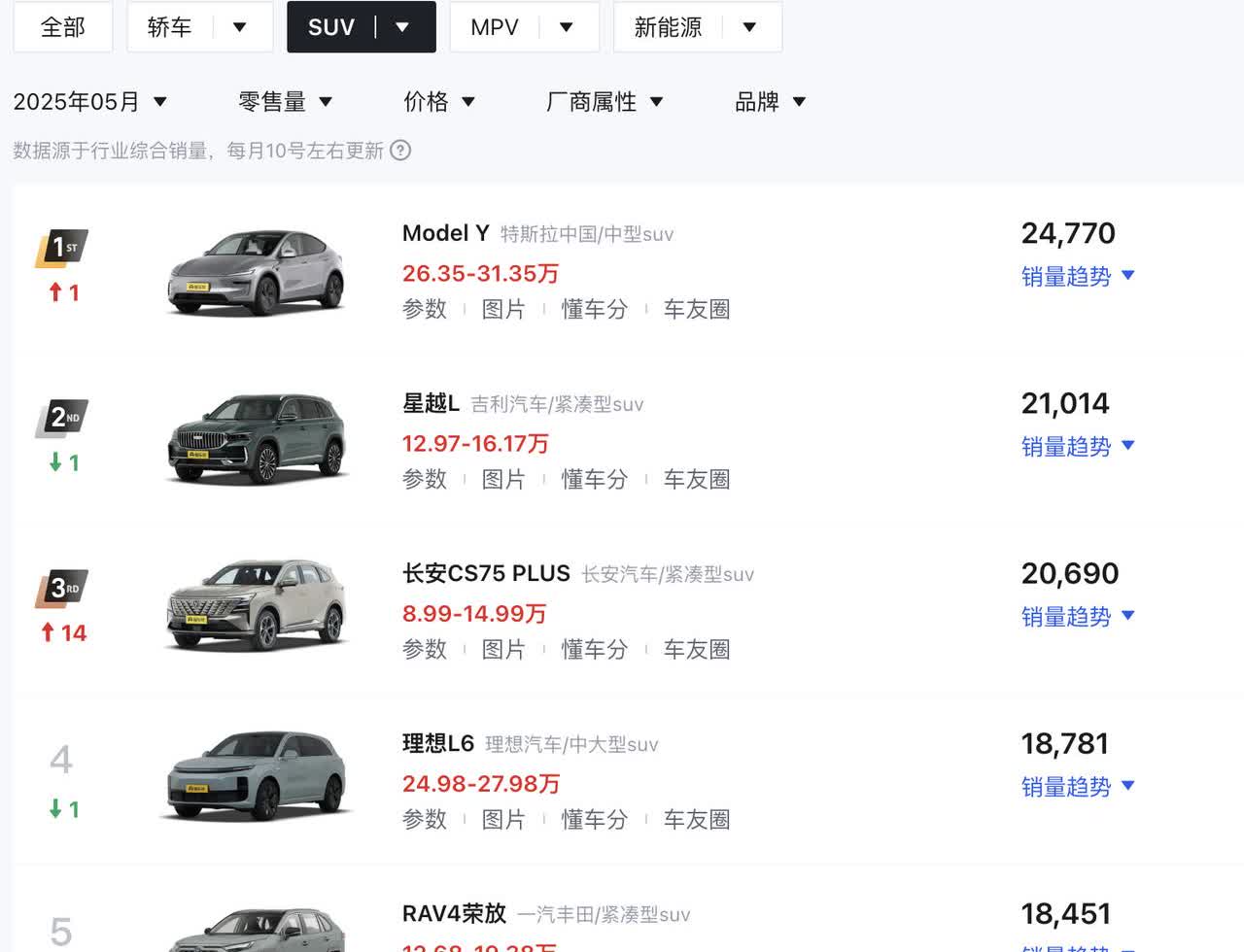
Task: Click the sales figure 20,690
Action: [x=1070, y=573]
